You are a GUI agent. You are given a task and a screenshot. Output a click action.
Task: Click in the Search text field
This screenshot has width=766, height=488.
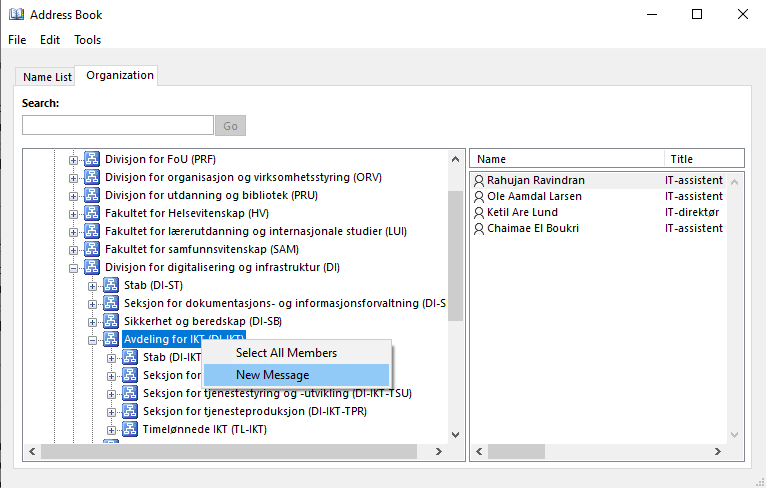pos(118,126)
